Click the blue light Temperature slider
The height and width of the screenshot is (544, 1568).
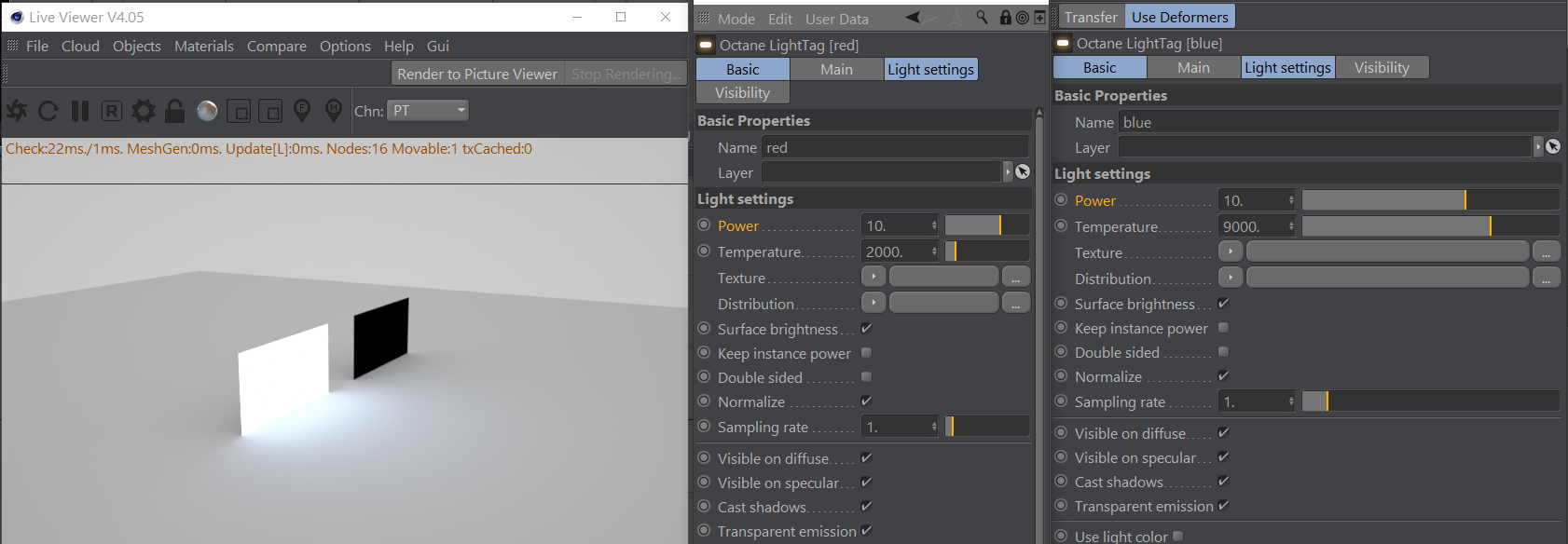click(x=1430, y=226)
